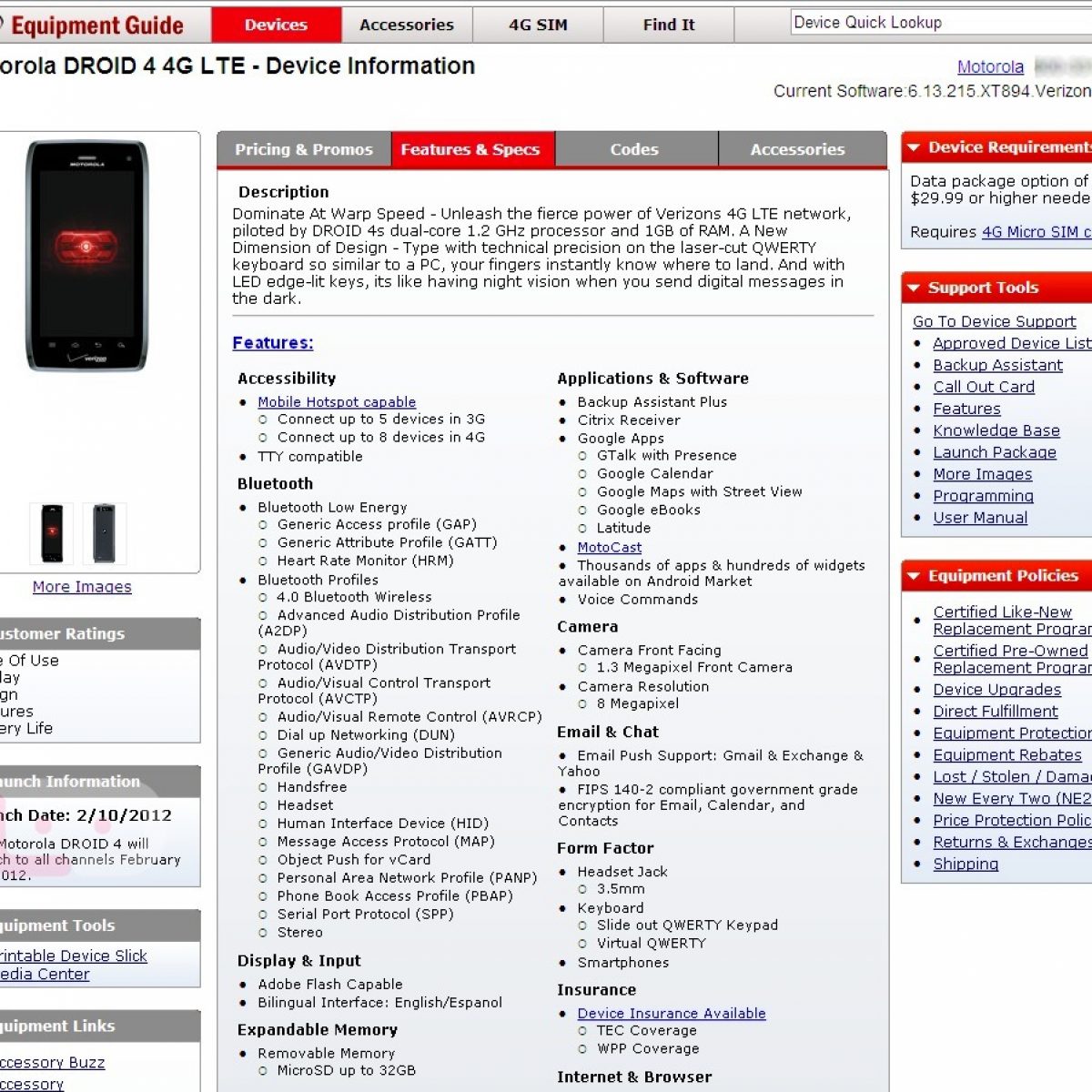
Task: Open the 4G SIM menu item
Action: [538, 25]
